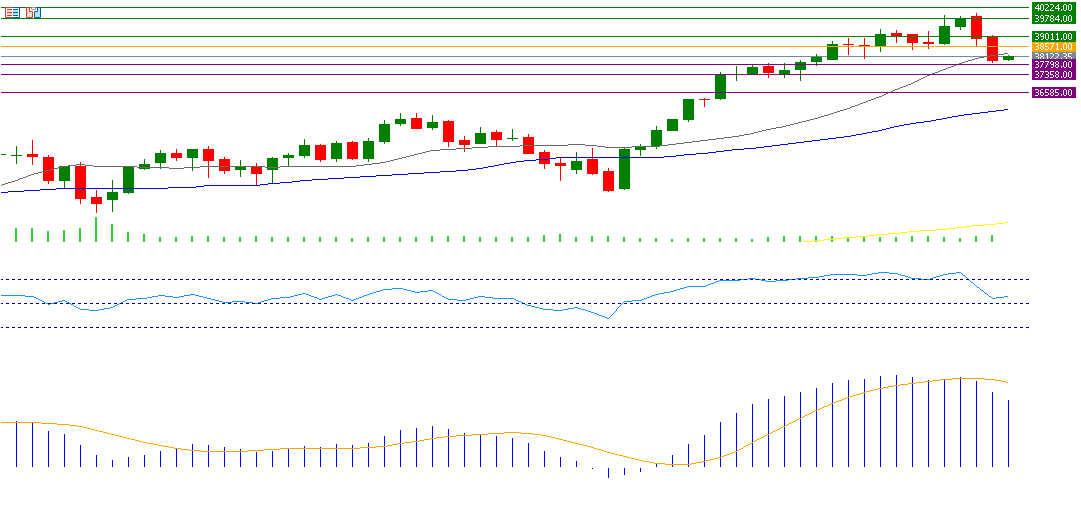Viewport: 1081px width, 506px height.
Task: Click the orange 38571.00 pivot label
Action: coord(1053,47)
